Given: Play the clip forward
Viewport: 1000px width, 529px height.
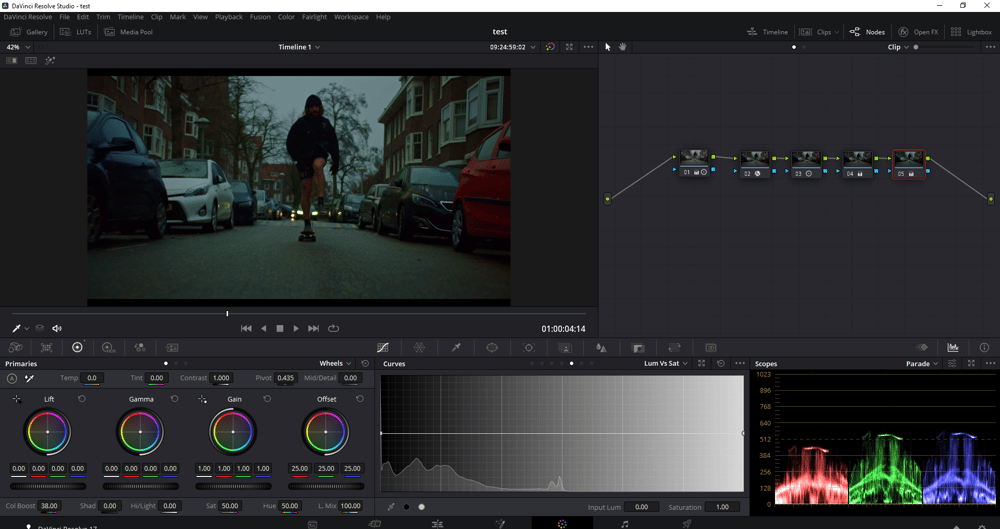Looking at the screenshot, I should (296, 329).
